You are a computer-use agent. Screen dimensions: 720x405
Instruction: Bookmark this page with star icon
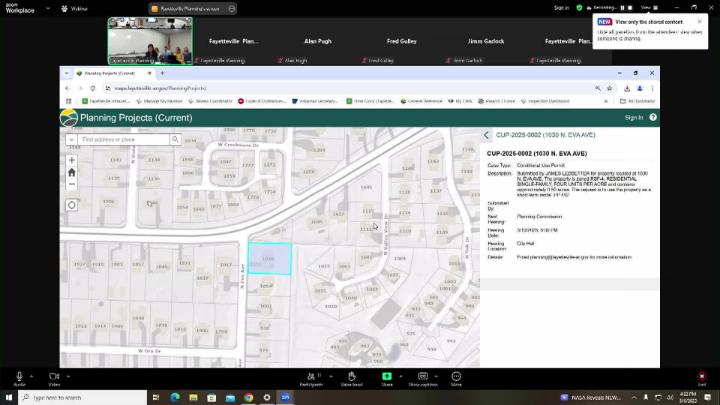click(x=609, y=88)
